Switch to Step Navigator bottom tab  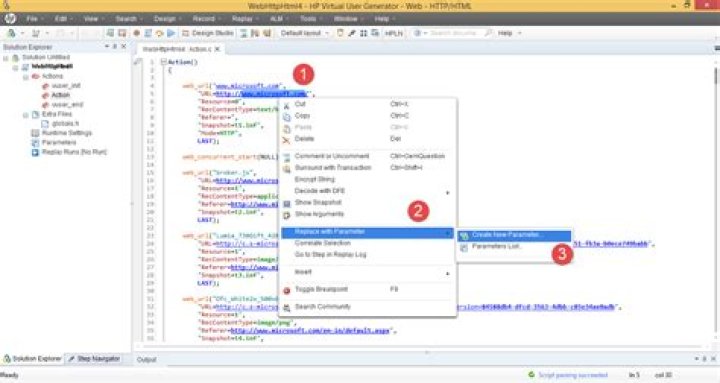94,359
